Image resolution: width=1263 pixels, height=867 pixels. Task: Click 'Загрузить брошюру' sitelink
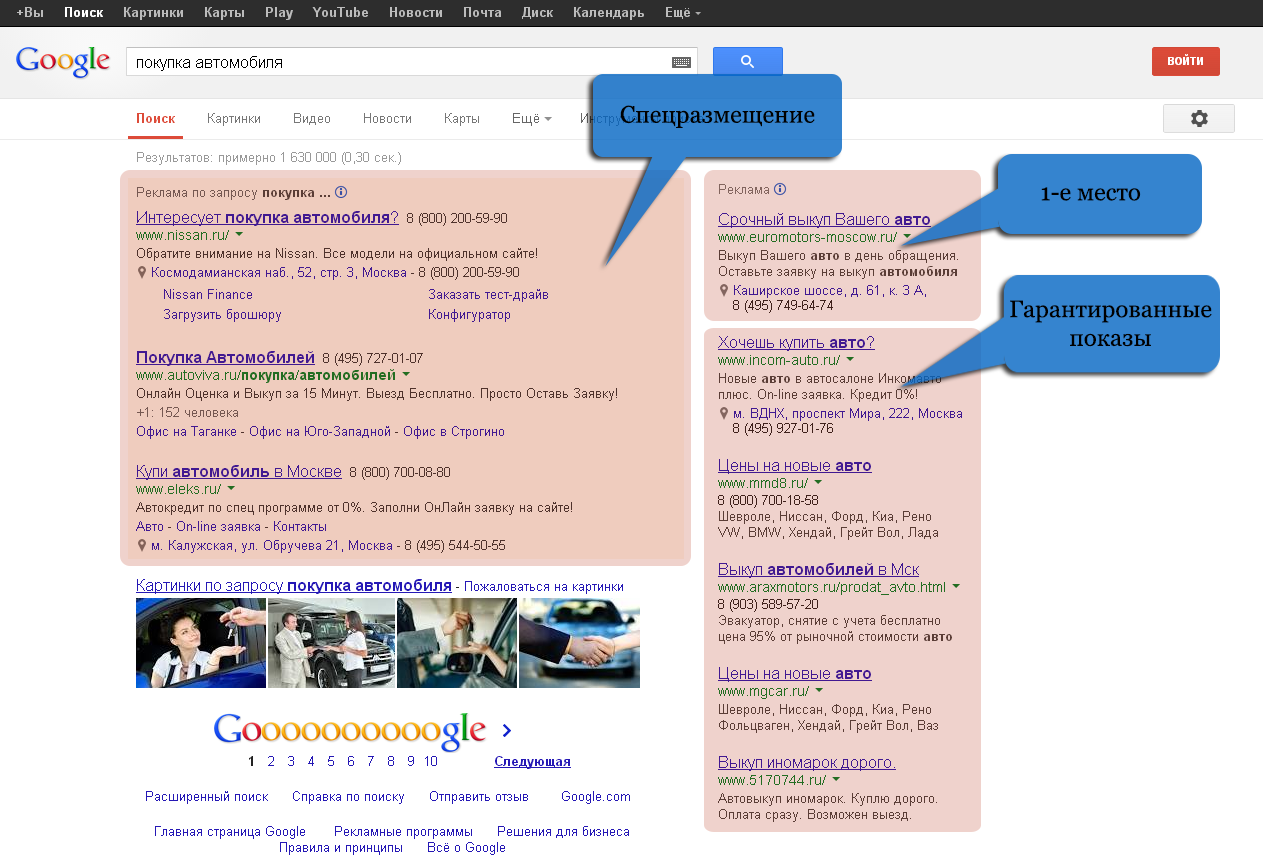[222, 315]
